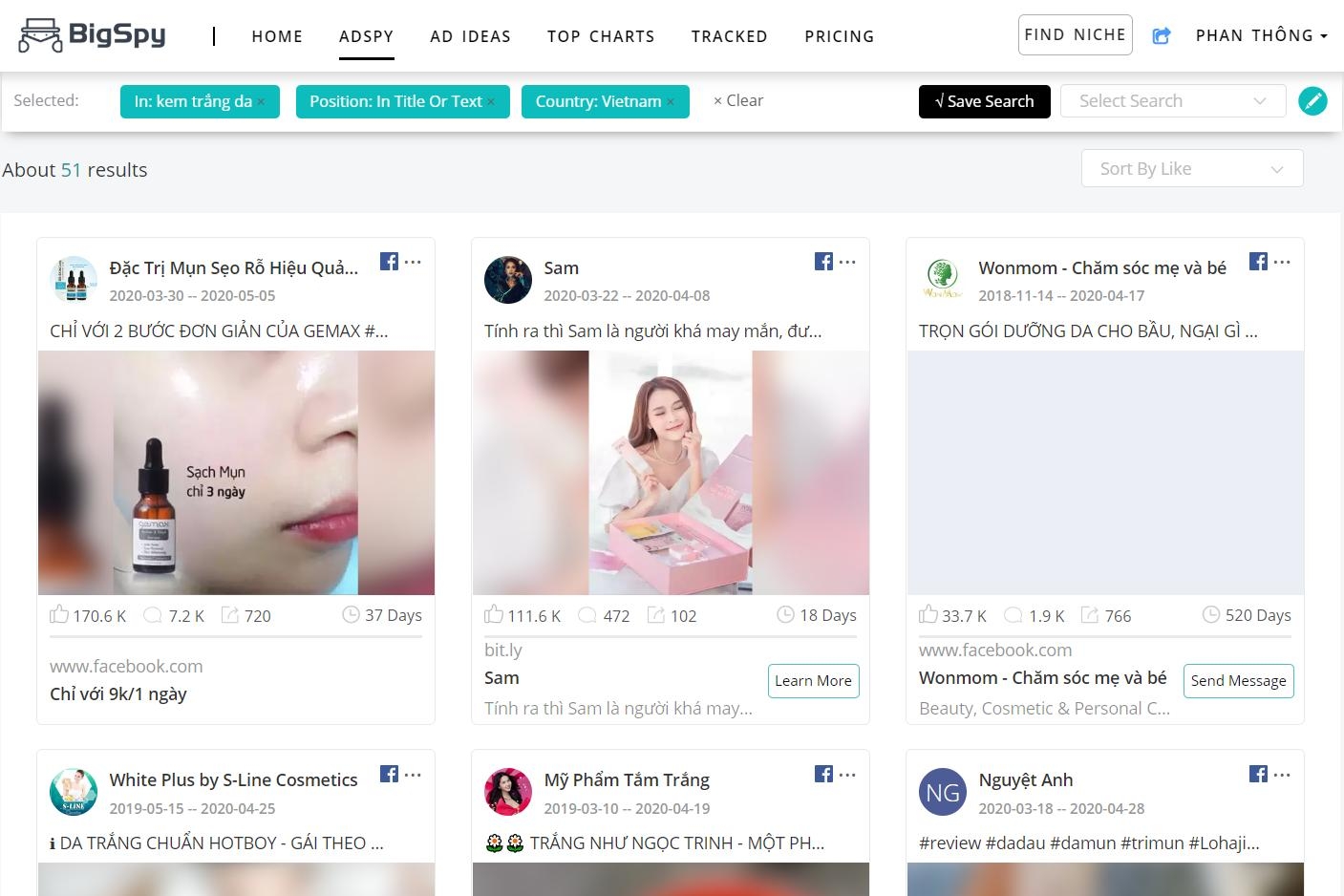The image size is (1344, 896).
Task: Open the three-dot menu on Wonmom card
Action: click(1282, 261)
